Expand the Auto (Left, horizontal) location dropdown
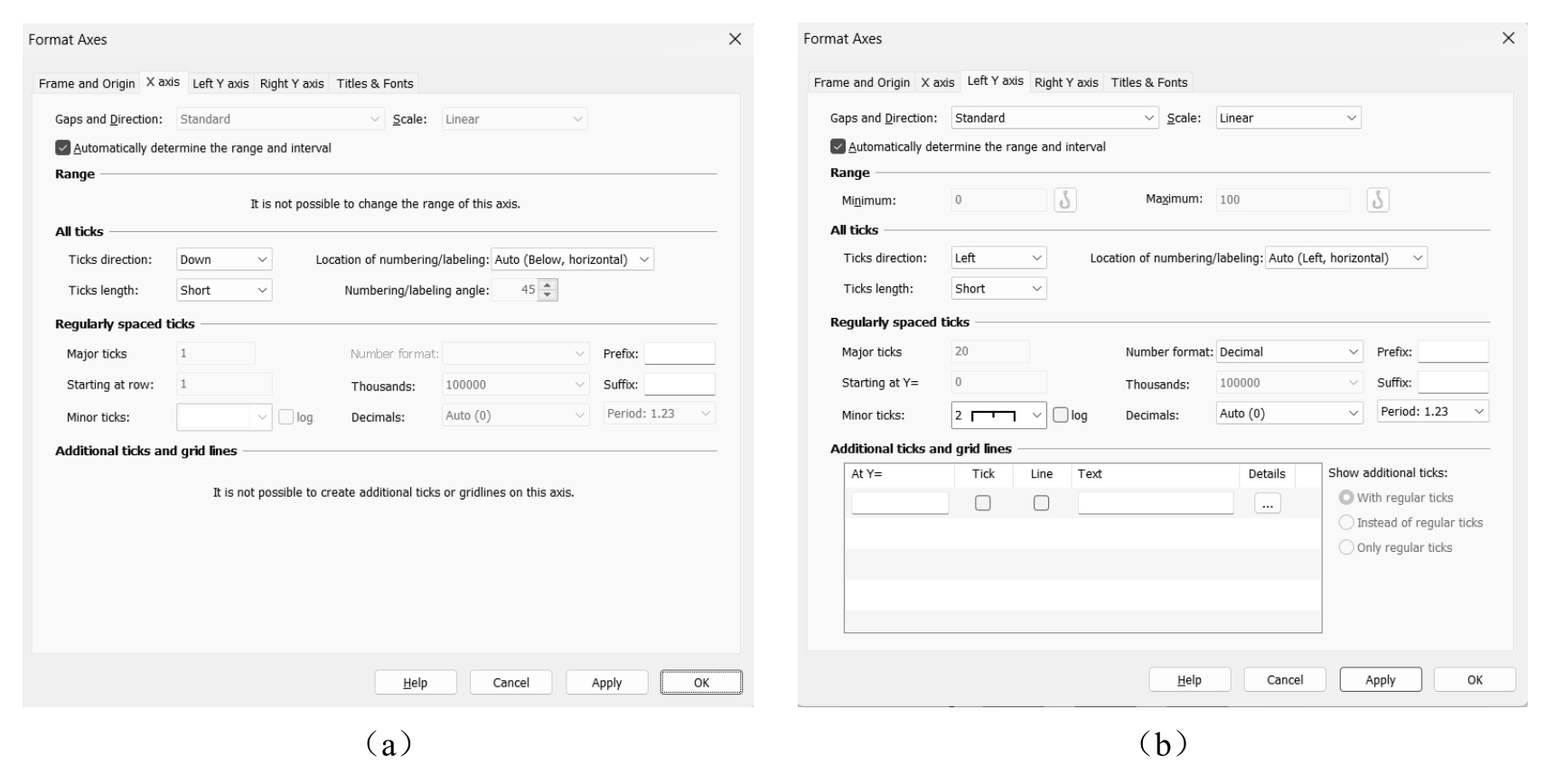1545x784 pixels. (1345, 258)
